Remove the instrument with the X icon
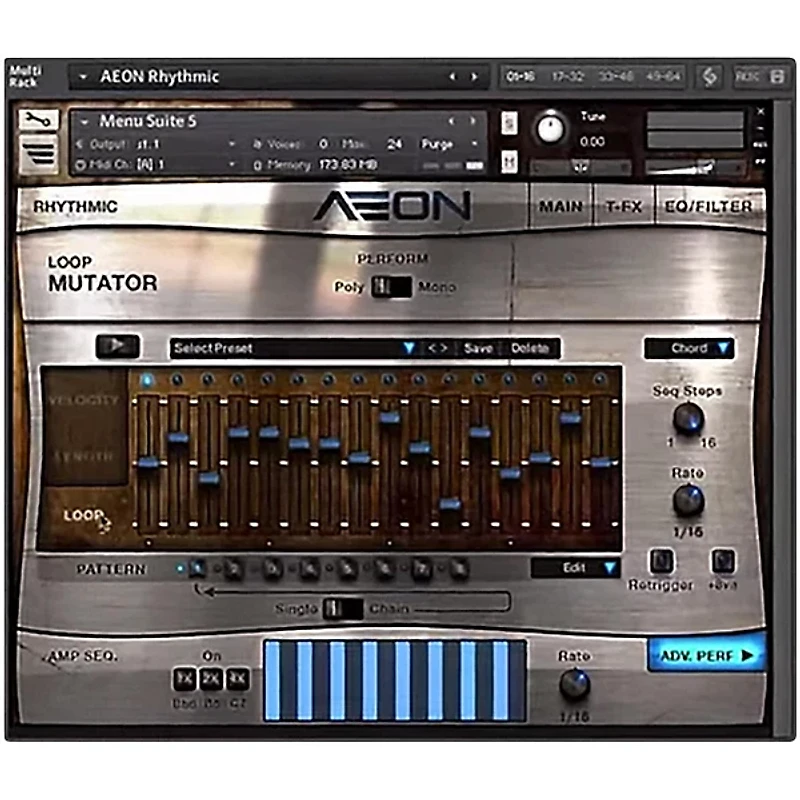The height and width of the screenshot is (800, 800). click(x=760, y=112)
